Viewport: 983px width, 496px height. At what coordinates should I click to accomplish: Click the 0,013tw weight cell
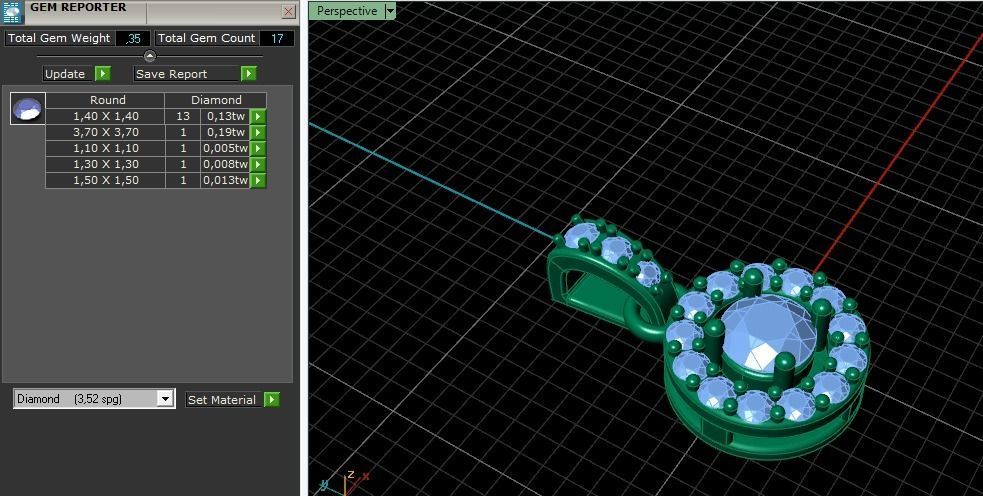pyautogui.click(x=225, y=181)
